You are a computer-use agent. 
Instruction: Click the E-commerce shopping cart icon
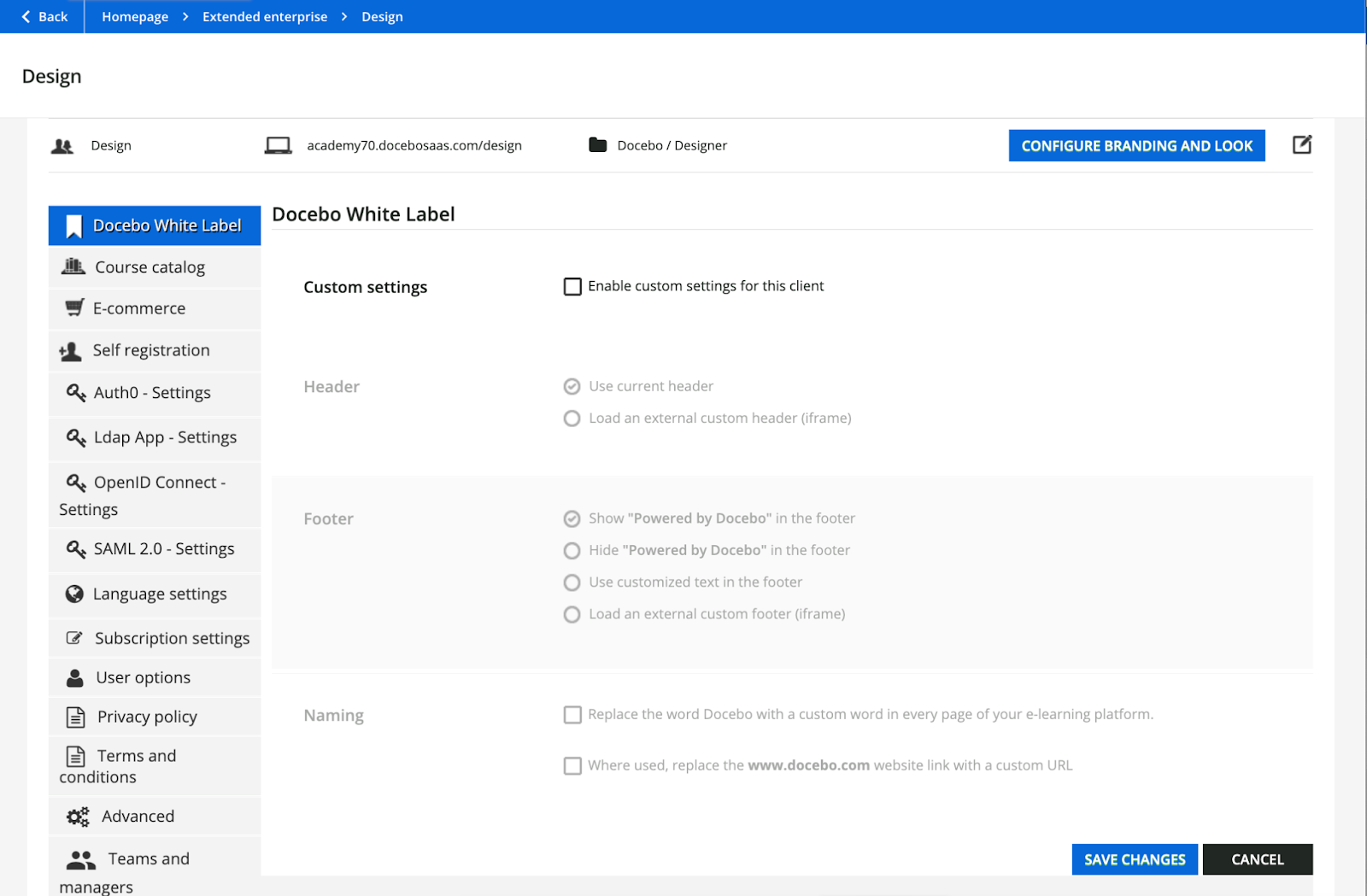tap(75, 307)
